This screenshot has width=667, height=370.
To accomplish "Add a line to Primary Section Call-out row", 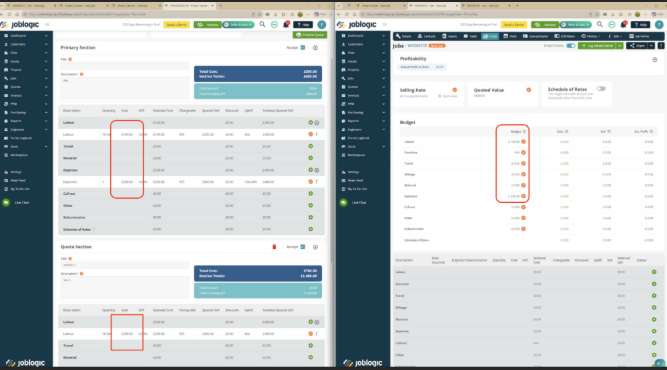I will pos(311,194).
